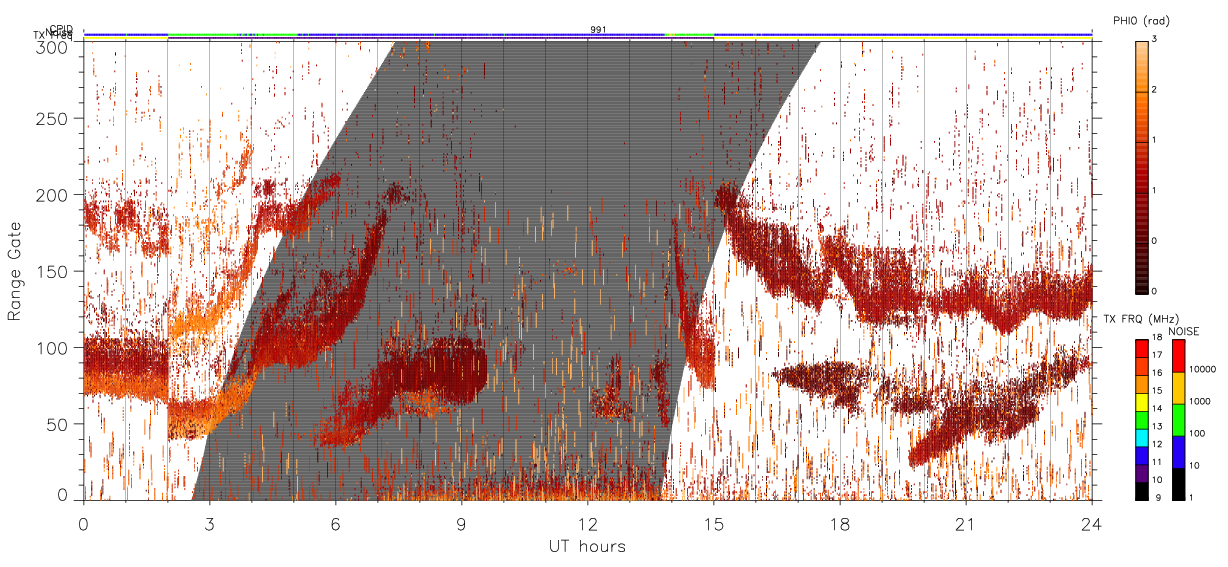Click the '991' CPID value above the plot
Screen dimensions: 1228x567
[598, 30]
